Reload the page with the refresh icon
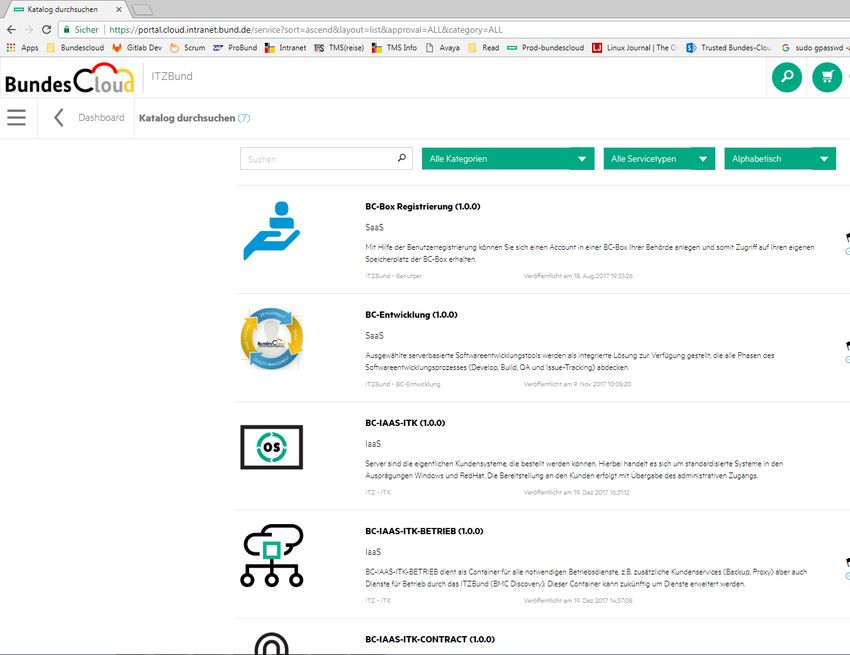The image size is (850, 655). coord(47,30)
